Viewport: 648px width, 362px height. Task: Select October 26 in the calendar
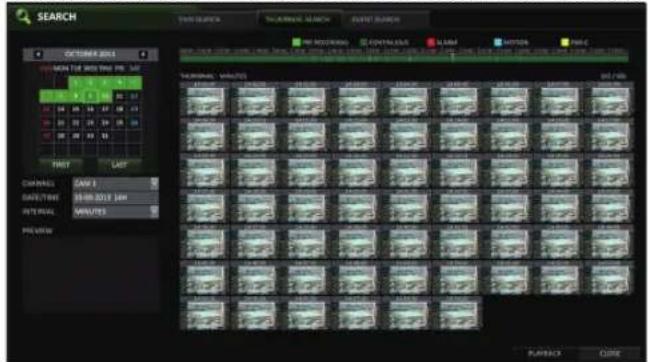134,123
